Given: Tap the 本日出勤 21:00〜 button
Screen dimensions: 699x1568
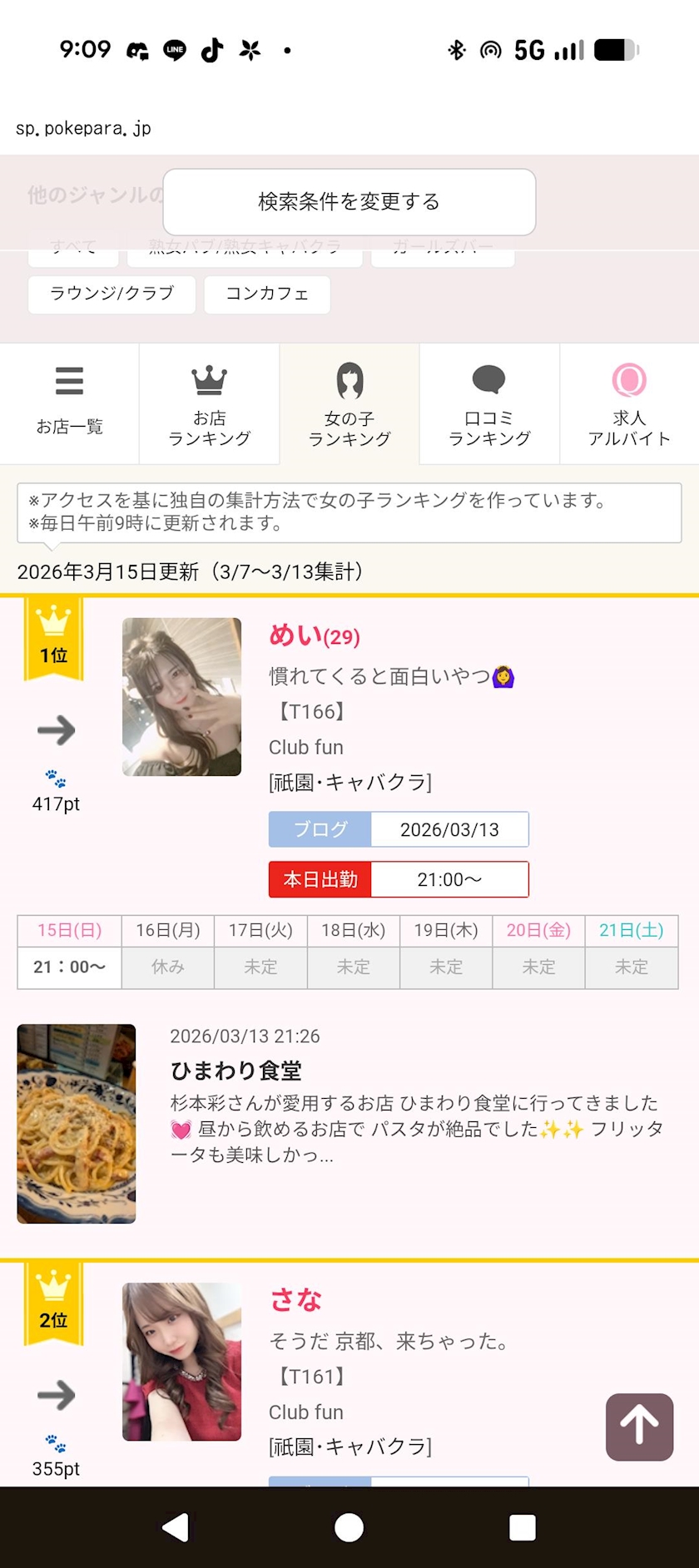Looking at the screenshot, I should 399,879.
